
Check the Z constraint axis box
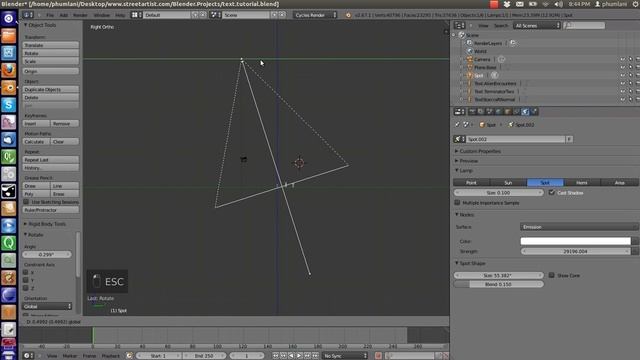coord(26,288)
